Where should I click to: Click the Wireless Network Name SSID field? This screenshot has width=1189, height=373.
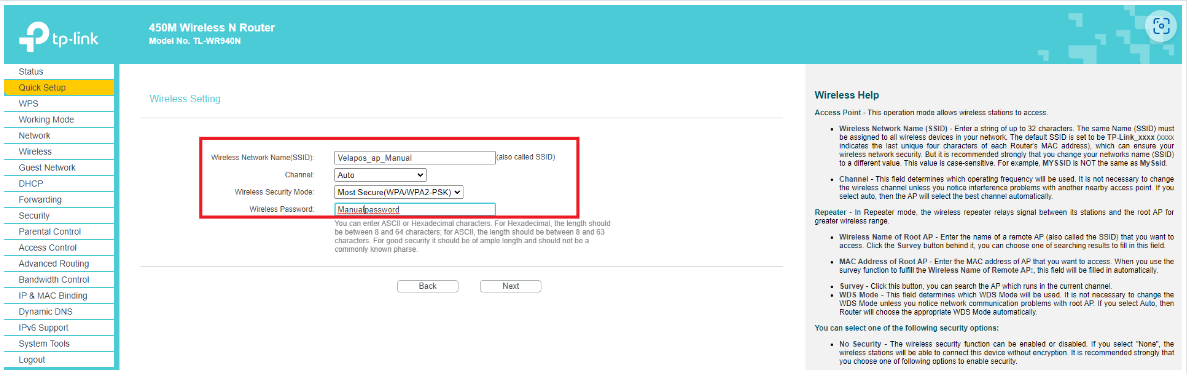pyautogui.click(x=414, y=158)
